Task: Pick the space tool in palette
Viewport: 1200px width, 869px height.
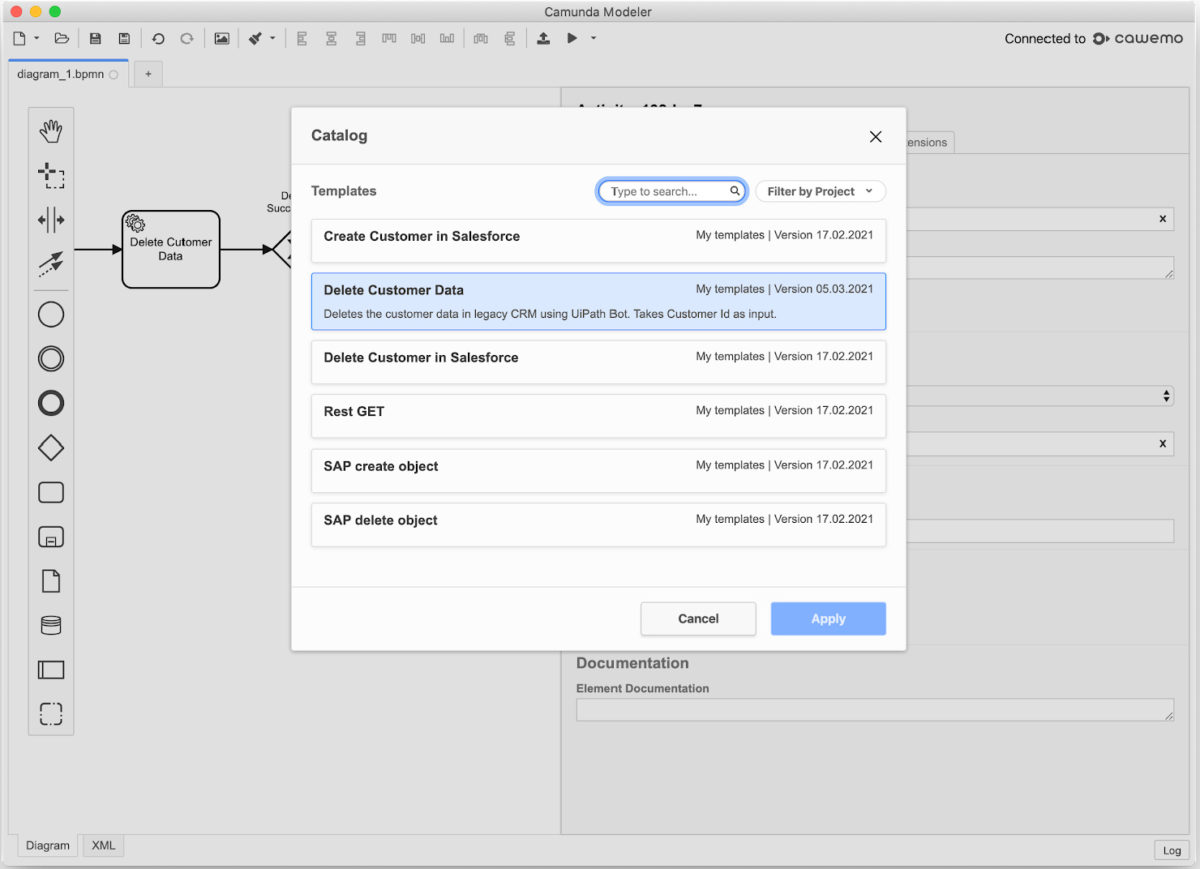Action: (51, 220)
